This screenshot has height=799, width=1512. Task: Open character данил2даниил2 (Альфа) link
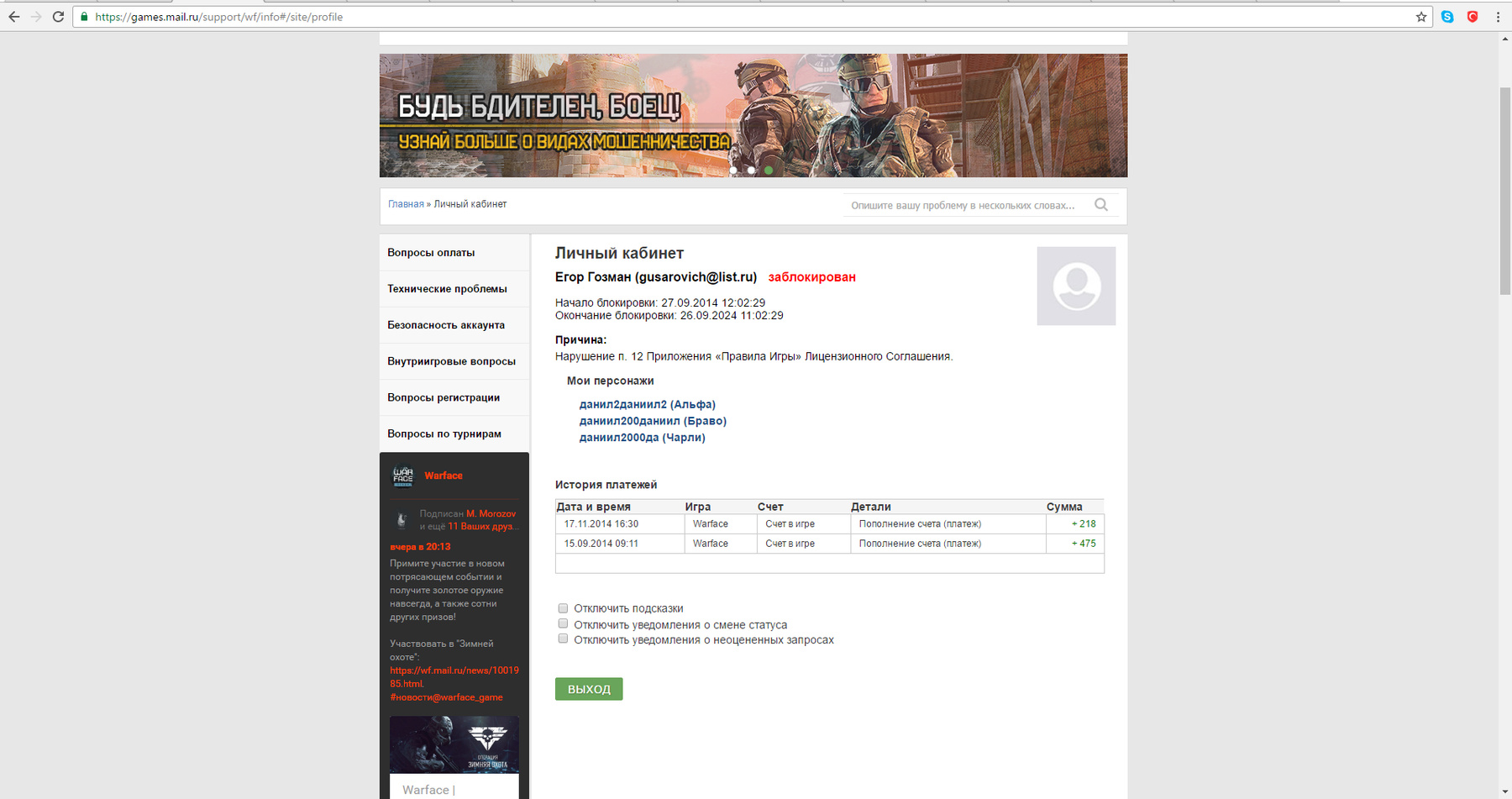click(x=647, y=405)
